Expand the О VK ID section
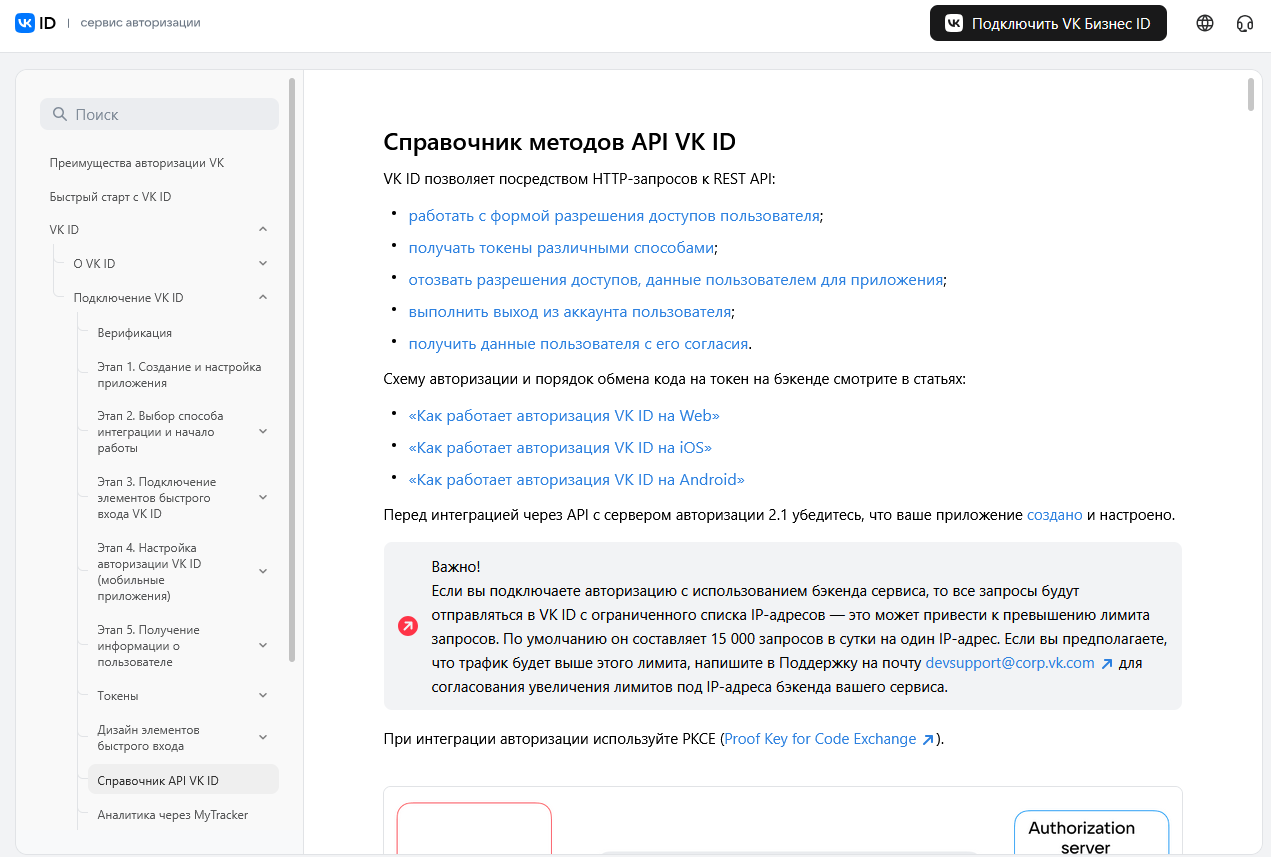 pos(263,264)
